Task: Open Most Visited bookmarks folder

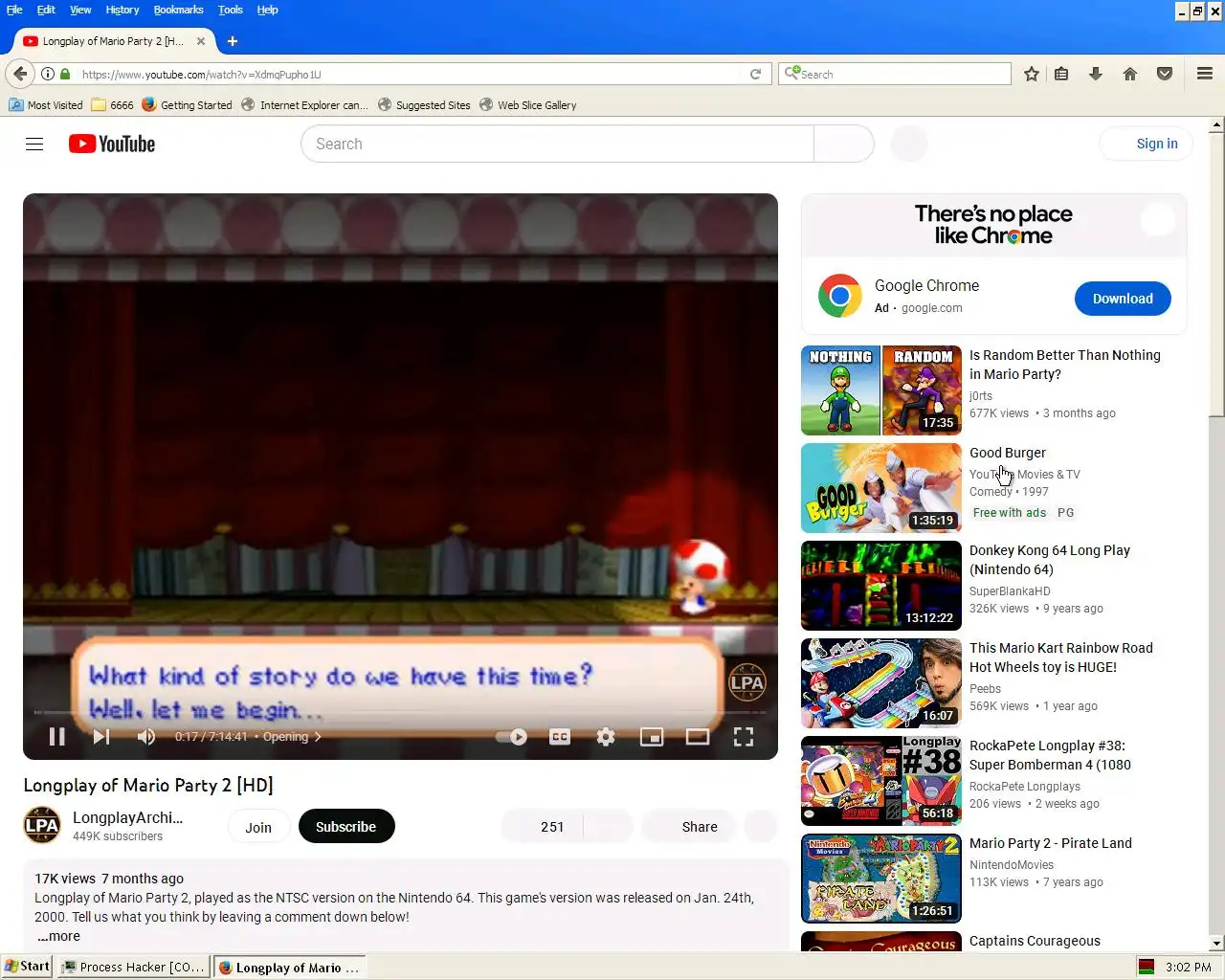Action: tap(46, 105)
